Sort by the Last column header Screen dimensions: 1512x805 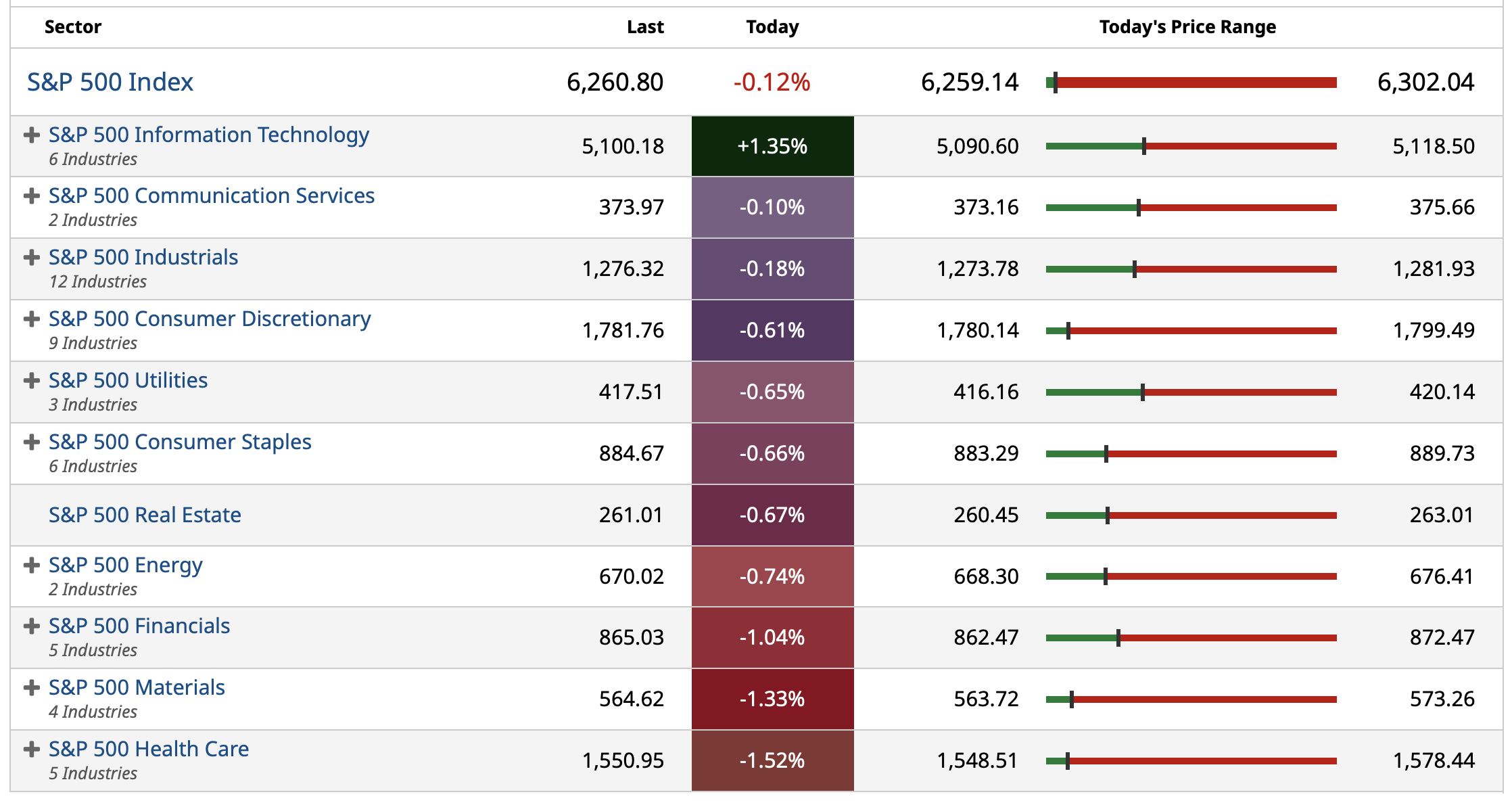(x=645, y=27)
